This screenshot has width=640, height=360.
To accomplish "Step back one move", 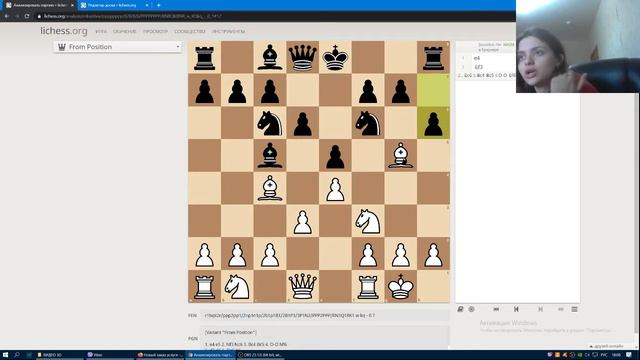I will point(516,309).
